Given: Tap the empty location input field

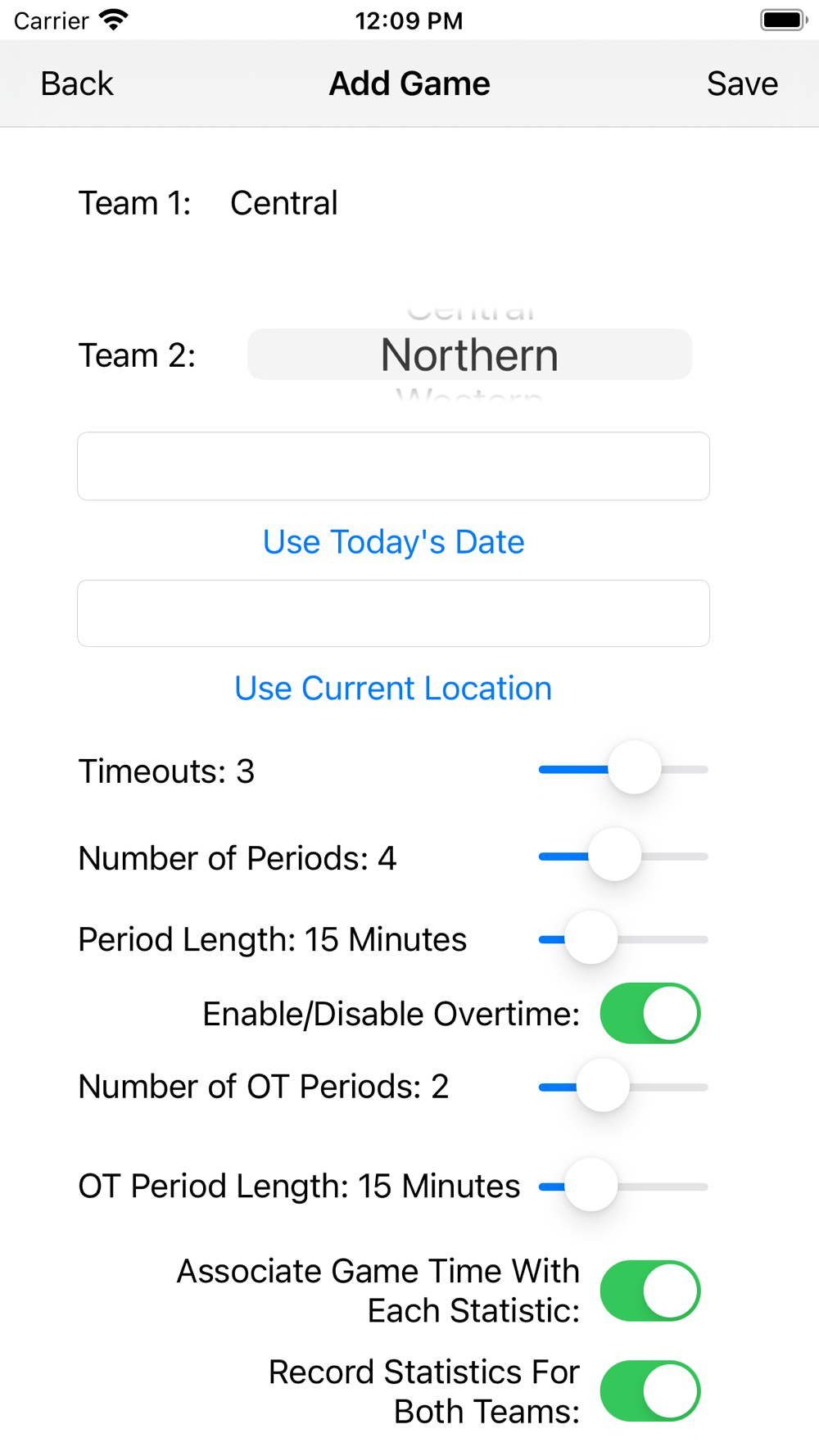Looking at the screenshot, I should tap(393, 613).
